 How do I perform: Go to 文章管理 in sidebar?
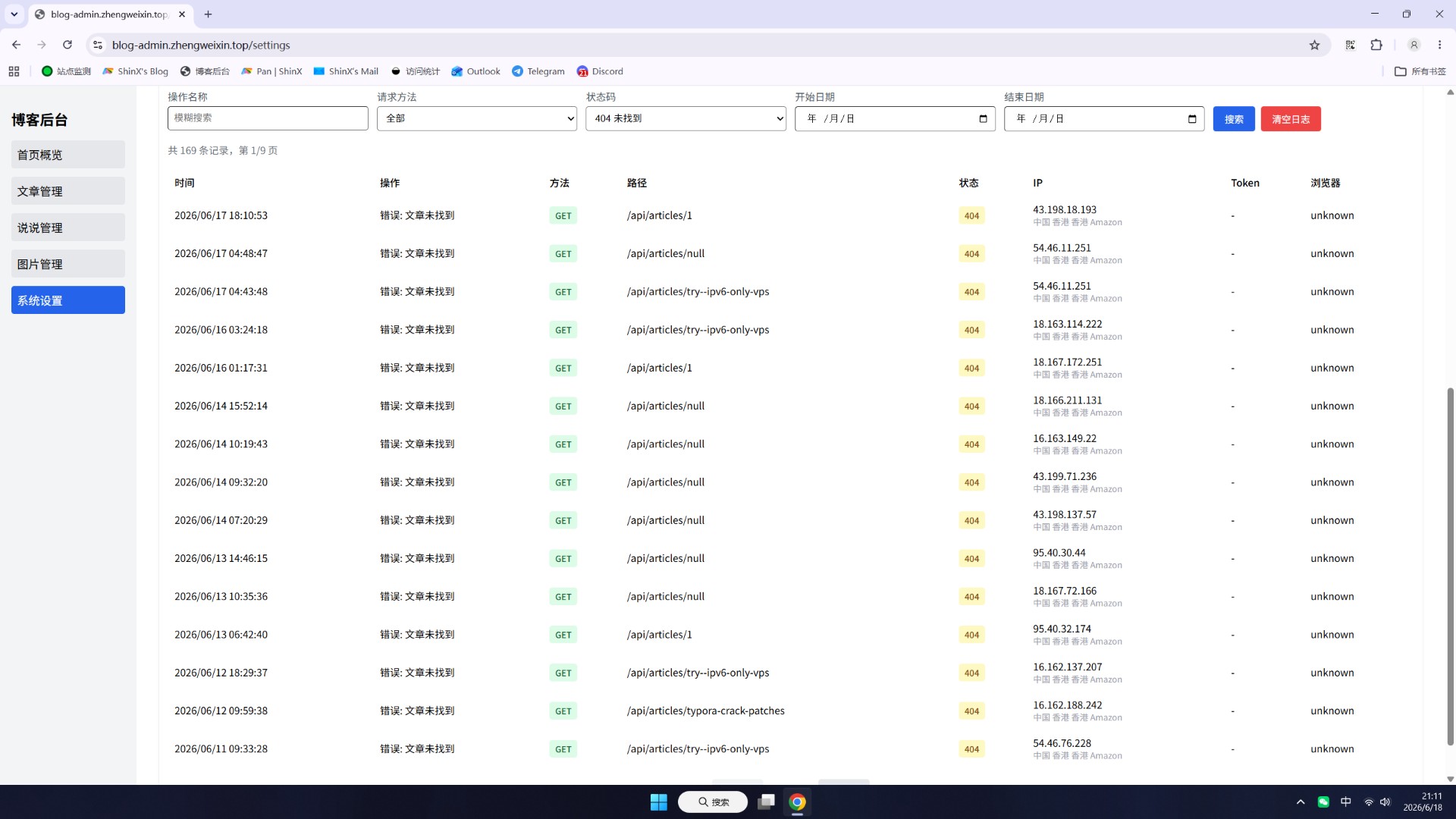68,191
